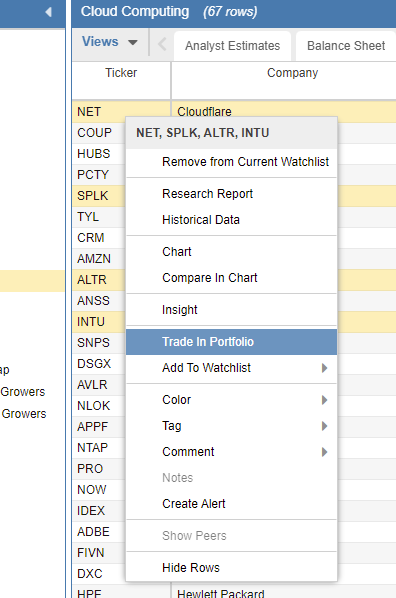The height and width of the screenshot is (598, 396).
Task: Select the TYL ticker cell
Action: tap(99, 217)
